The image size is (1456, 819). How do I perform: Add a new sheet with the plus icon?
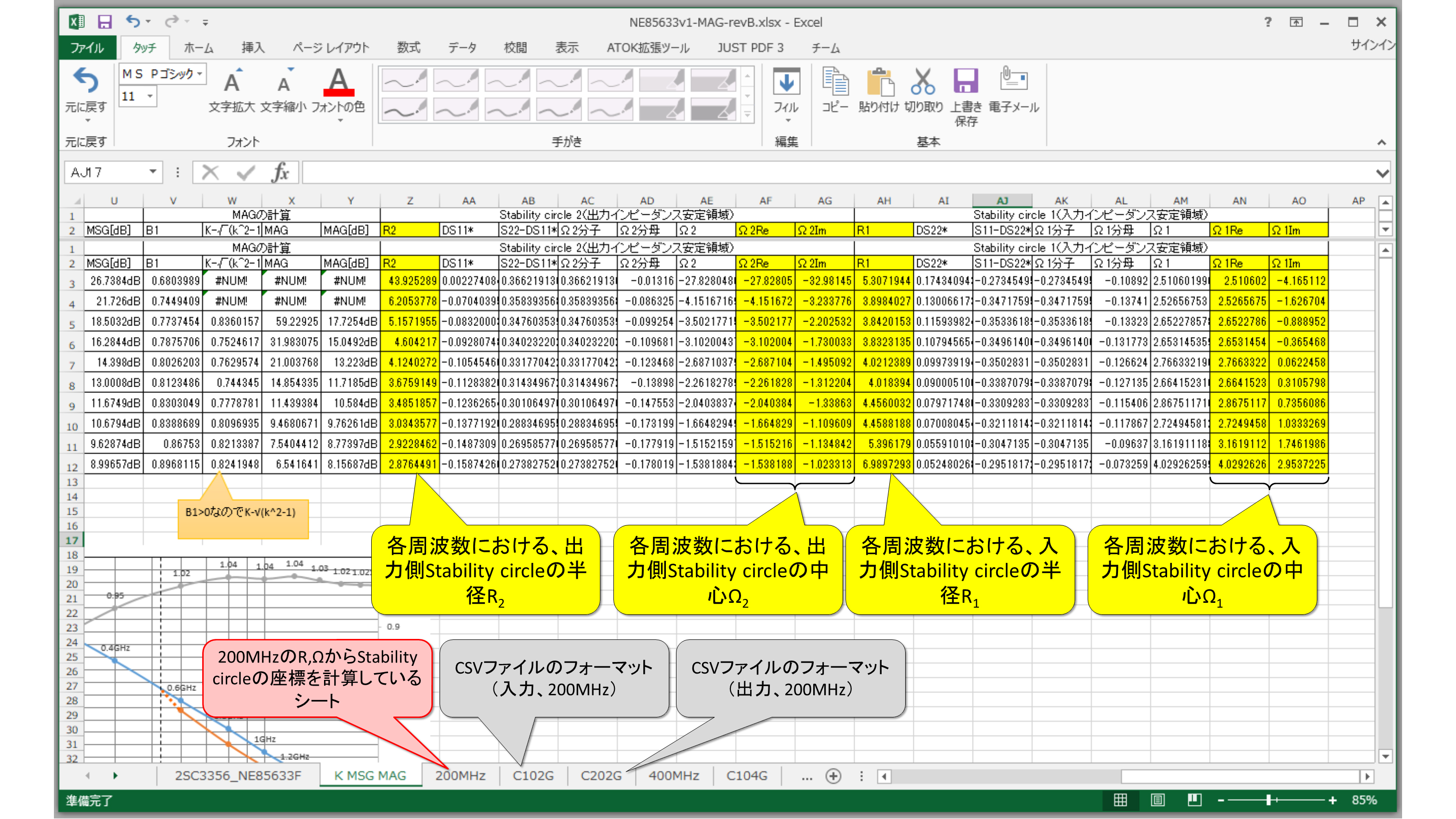[x=833, y=776]
